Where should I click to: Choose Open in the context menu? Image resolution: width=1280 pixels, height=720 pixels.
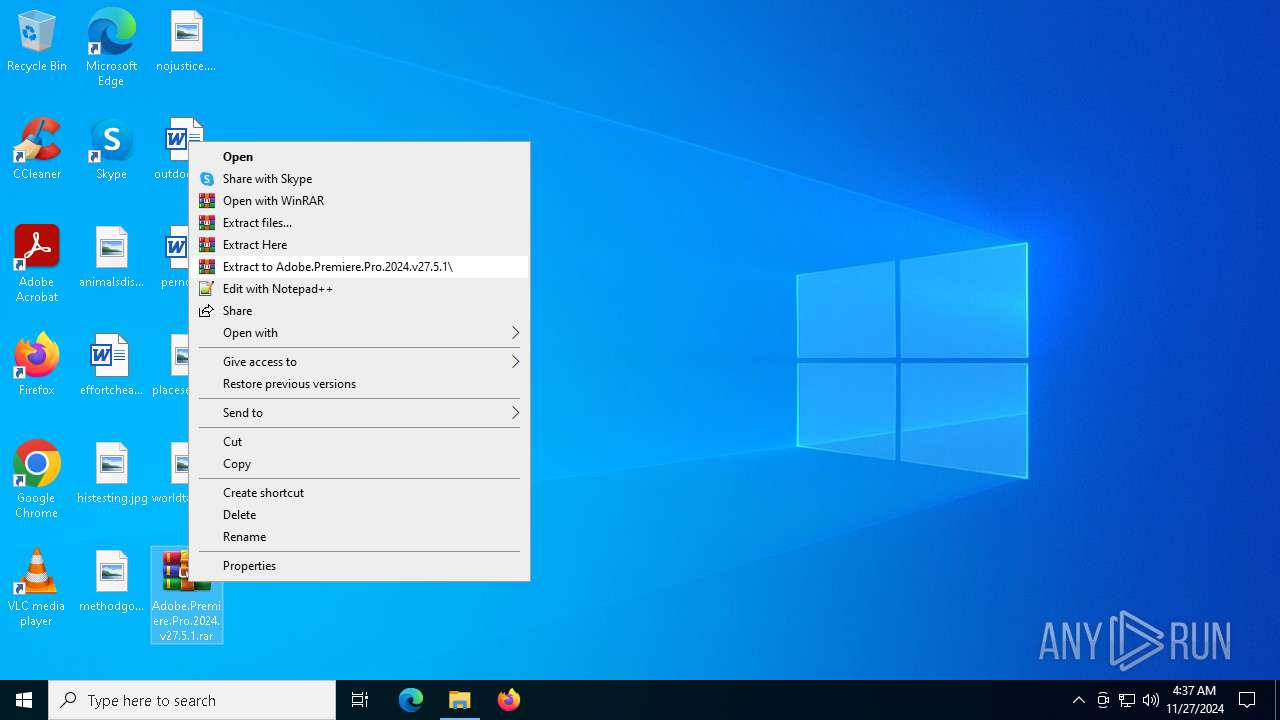[359, 157]
